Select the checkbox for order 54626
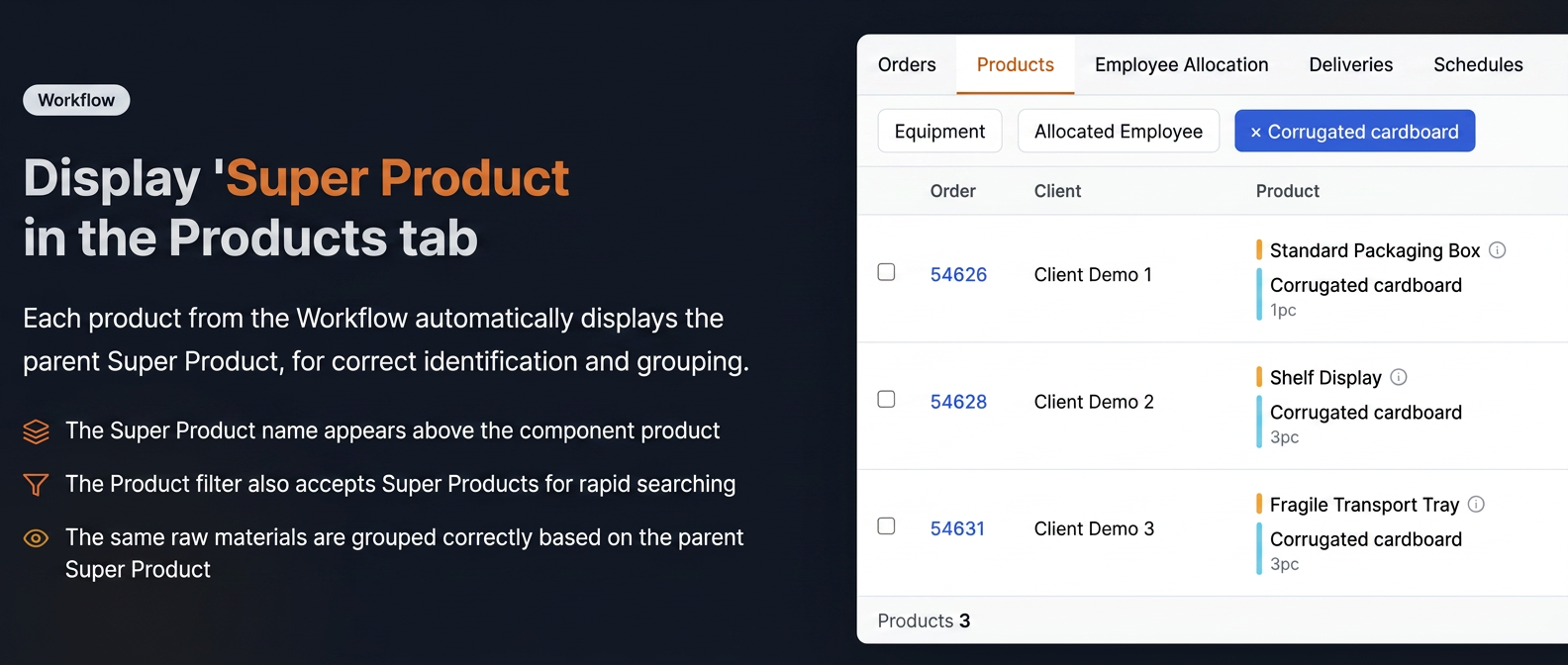This screenshot has height=665, width=1568. (x=886, y=272)
